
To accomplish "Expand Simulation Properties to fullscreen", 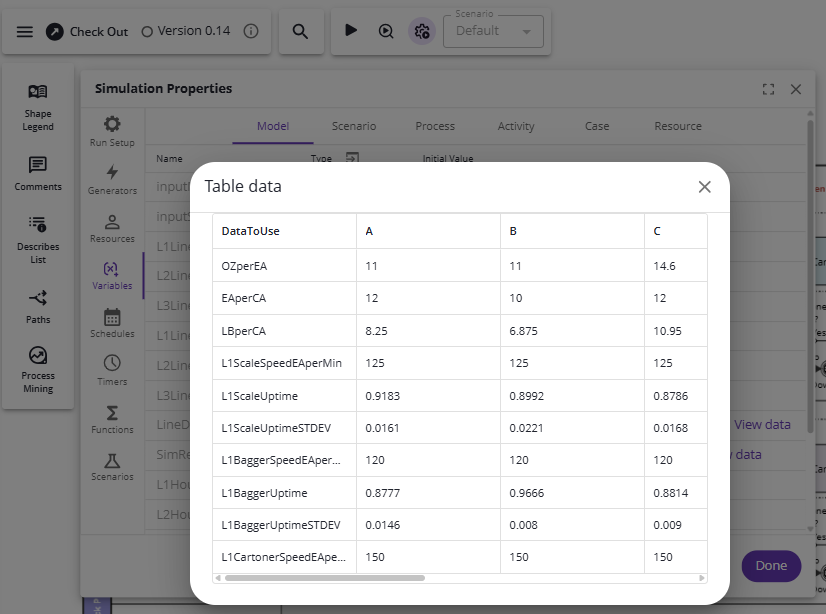I will 768,89.
